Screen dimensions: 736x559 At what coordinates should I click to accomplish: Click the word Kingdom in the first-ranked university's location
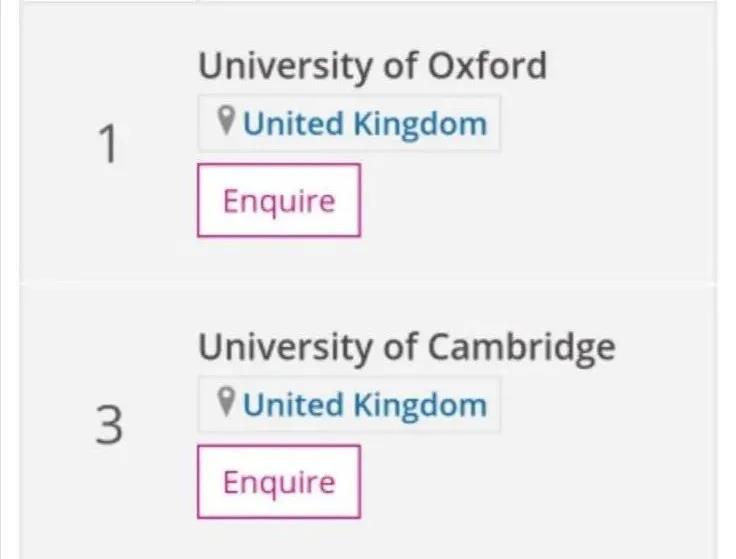click(420, 124)
